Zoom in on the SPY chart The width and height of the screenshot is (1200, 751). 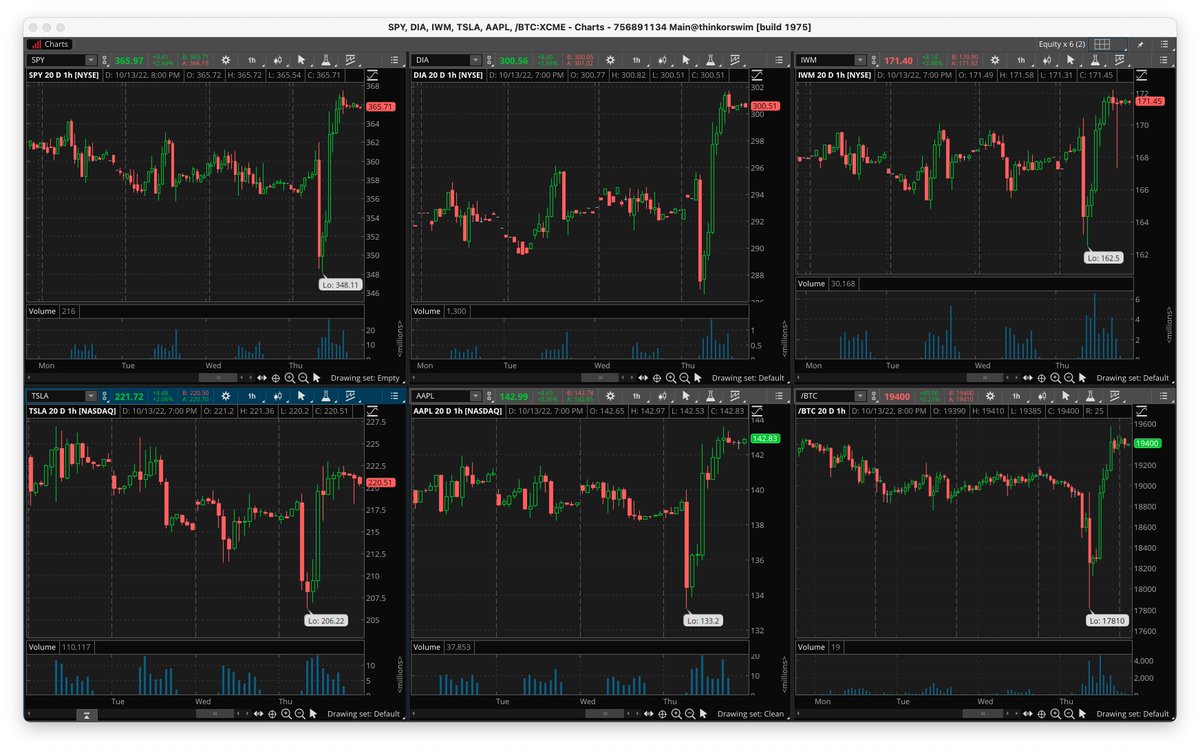point(289,378)
